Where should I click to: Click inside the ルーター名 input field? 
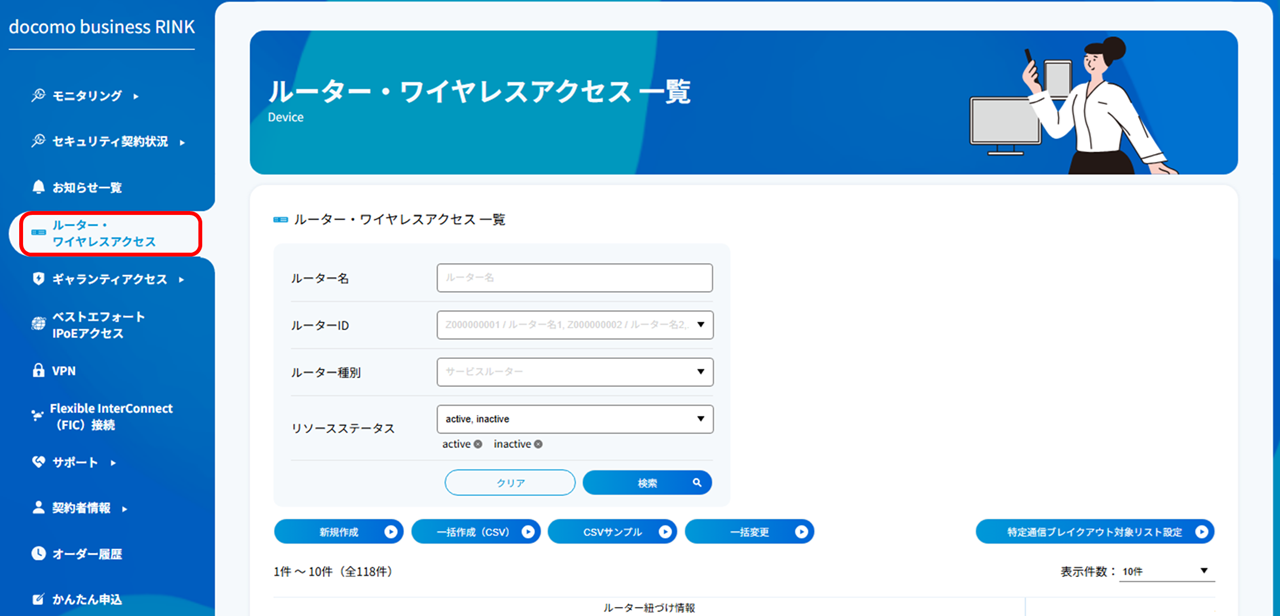574,277
